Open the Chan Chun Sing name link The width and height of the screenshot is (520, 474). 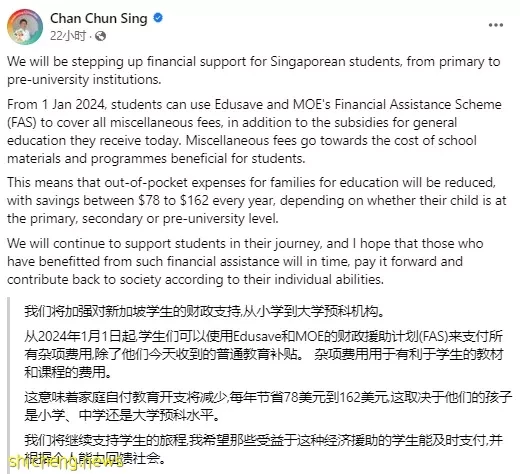(x=99, y=18)
